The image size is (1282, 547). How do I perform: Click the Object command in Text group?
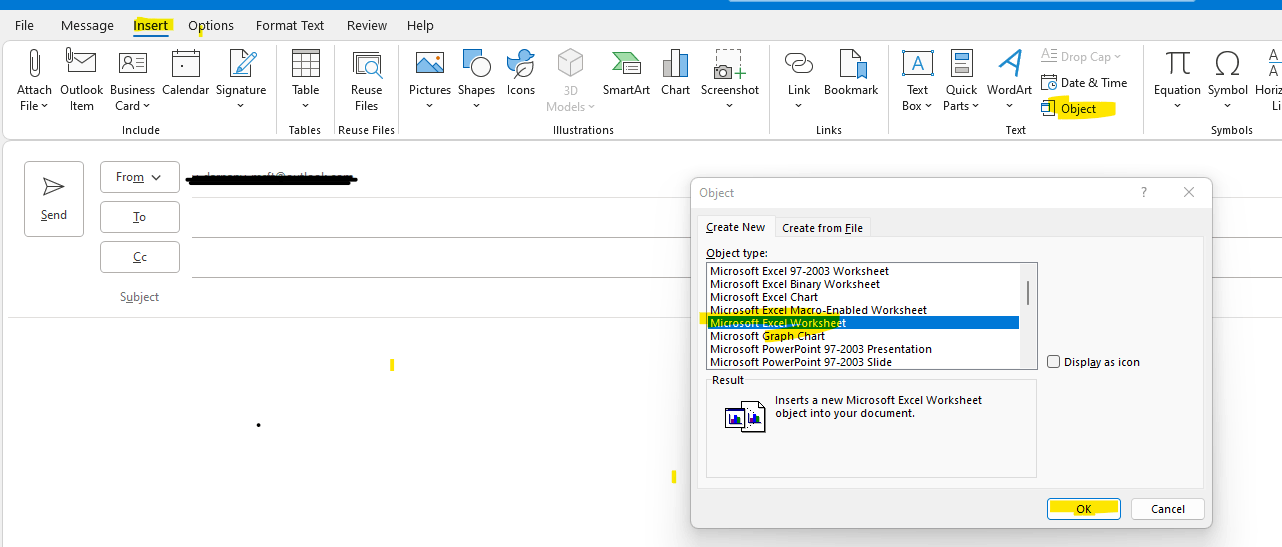(1069, 109)
